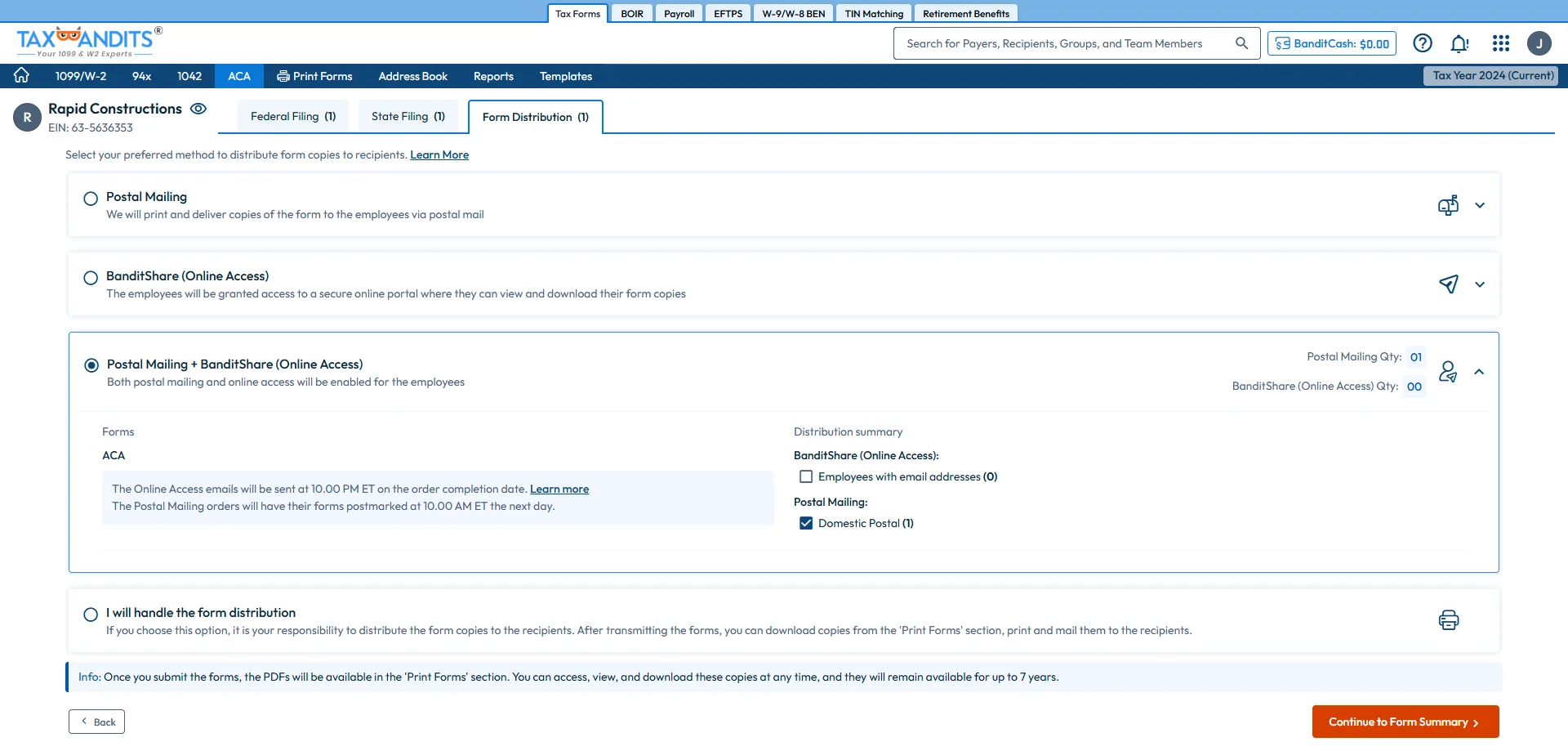Check Employees with email addresses box

click(806, 476)
